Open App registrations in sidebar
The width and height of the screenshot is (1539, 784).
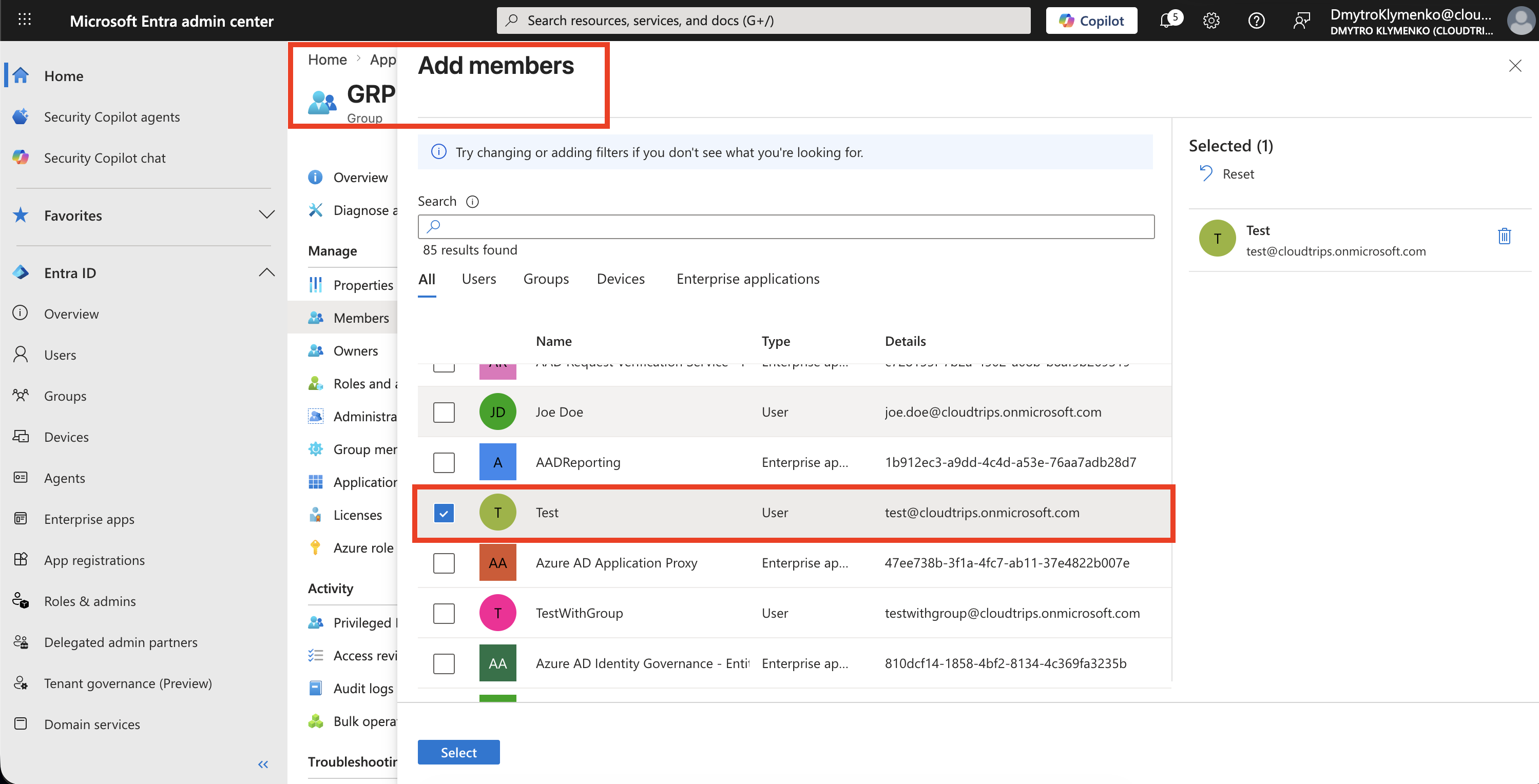tap(94, 560)
